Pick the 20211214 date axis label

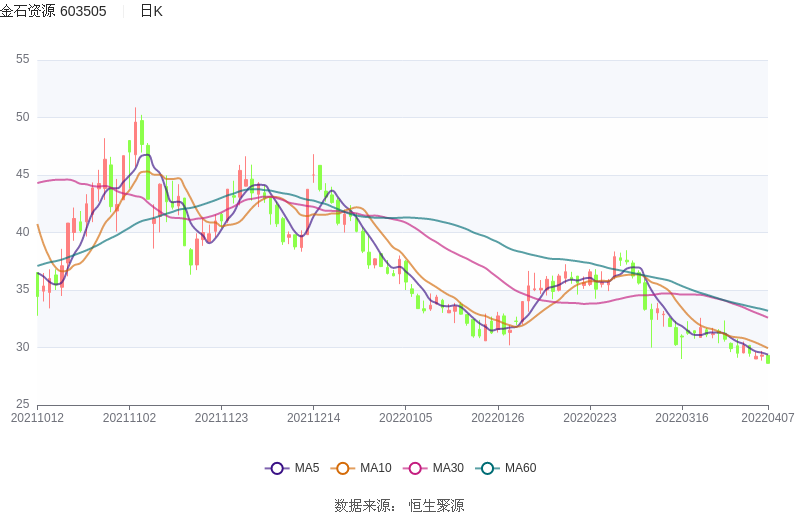click(313, 418)
